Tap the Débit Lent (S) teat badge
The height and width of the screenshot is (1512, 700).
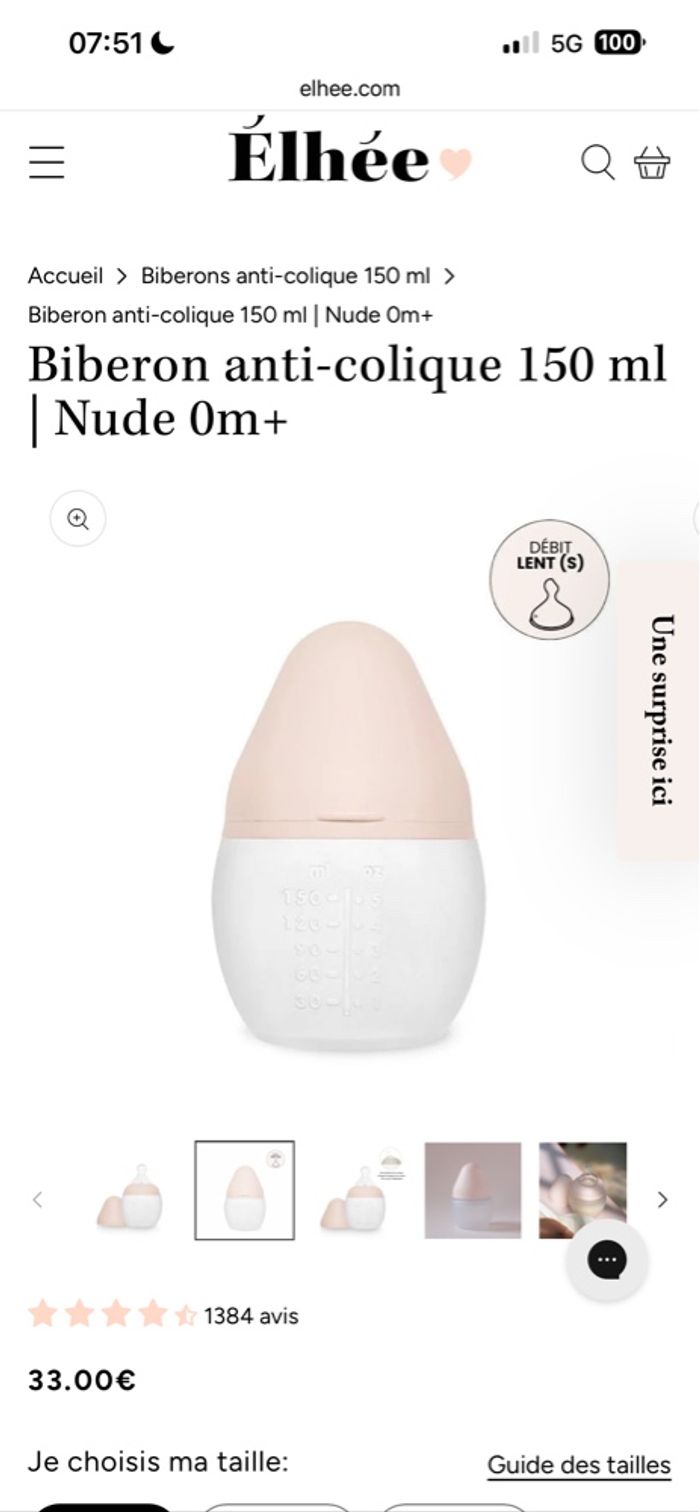tap(549, 579)
